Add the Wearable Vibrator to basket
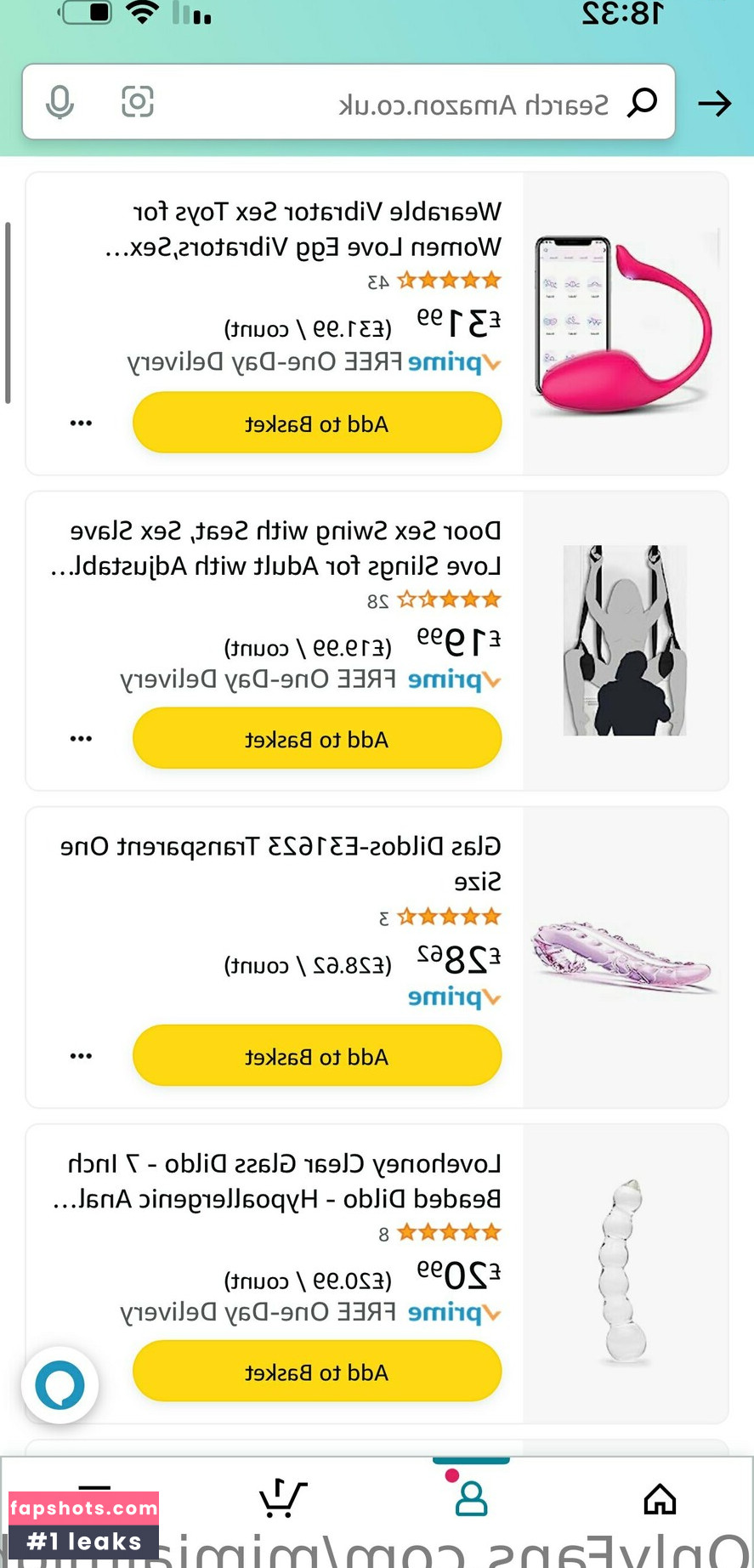Image resolution: width=754 pixels, height=1568 pixels. 317,423
